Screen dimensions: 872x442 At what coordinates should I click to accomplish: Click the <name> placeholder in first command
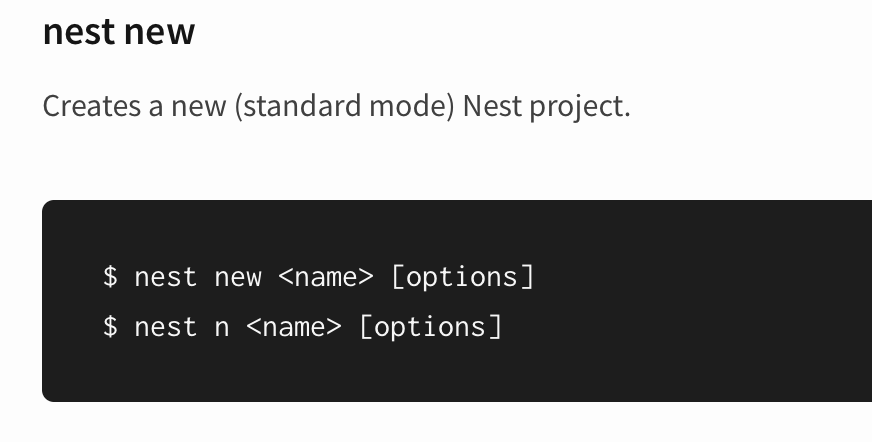click(326, 277)
